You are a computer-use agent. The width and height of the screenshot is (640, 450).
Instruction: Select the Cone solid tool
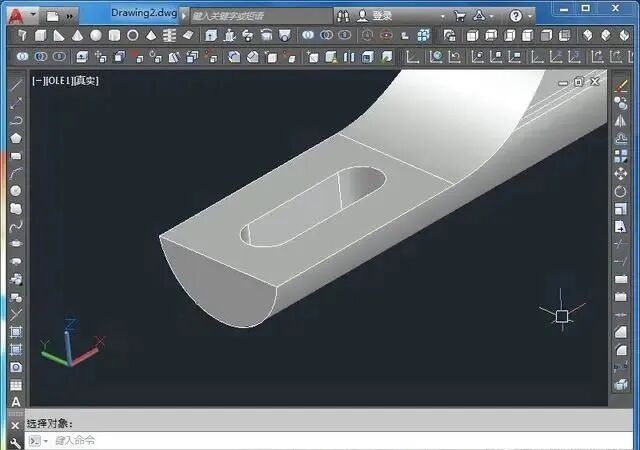click(77, 36)
